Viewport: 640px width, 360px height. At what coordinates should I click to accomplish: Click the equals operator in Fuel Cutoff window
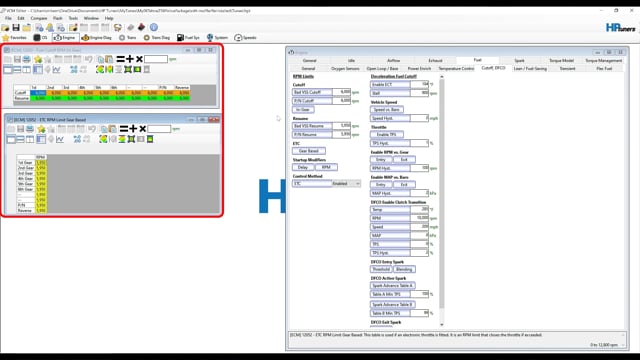coord(120,59)
